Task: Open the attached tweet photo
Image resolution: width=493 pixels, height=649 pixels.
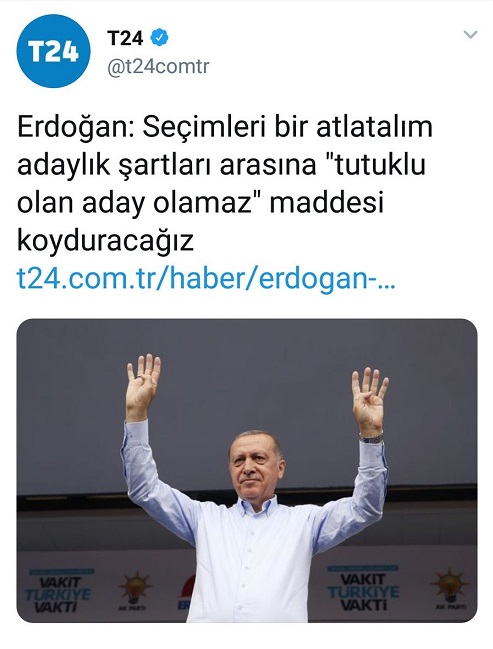Action: coord(247,470)
